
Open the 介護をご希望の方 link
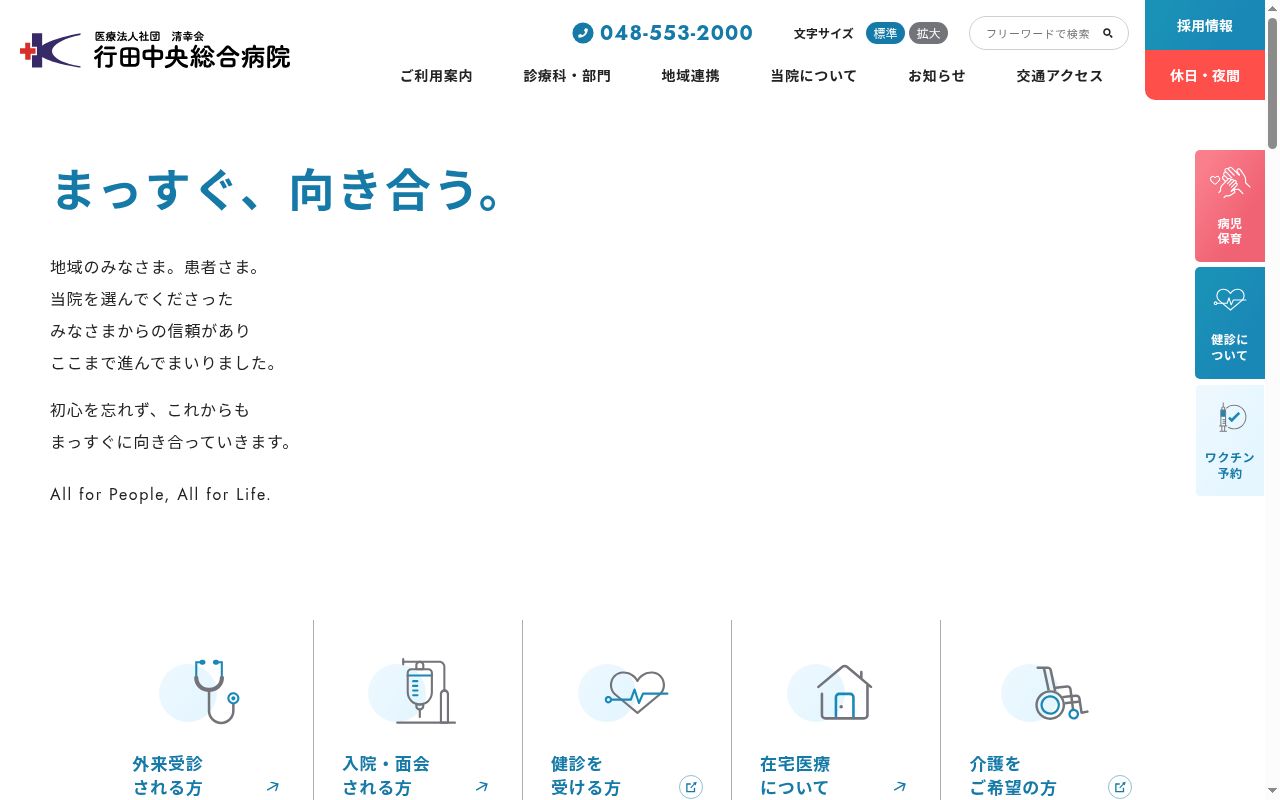pos(1045,710)
